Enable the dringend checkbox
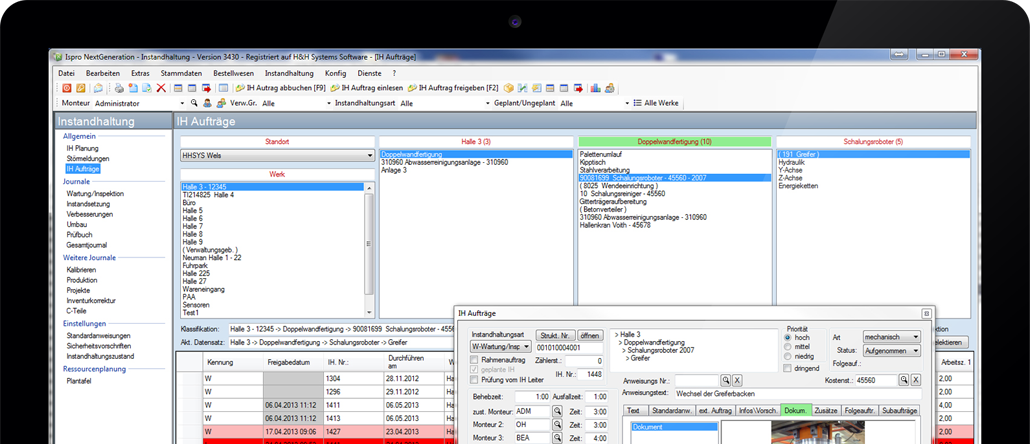 (x=788, y=369)
